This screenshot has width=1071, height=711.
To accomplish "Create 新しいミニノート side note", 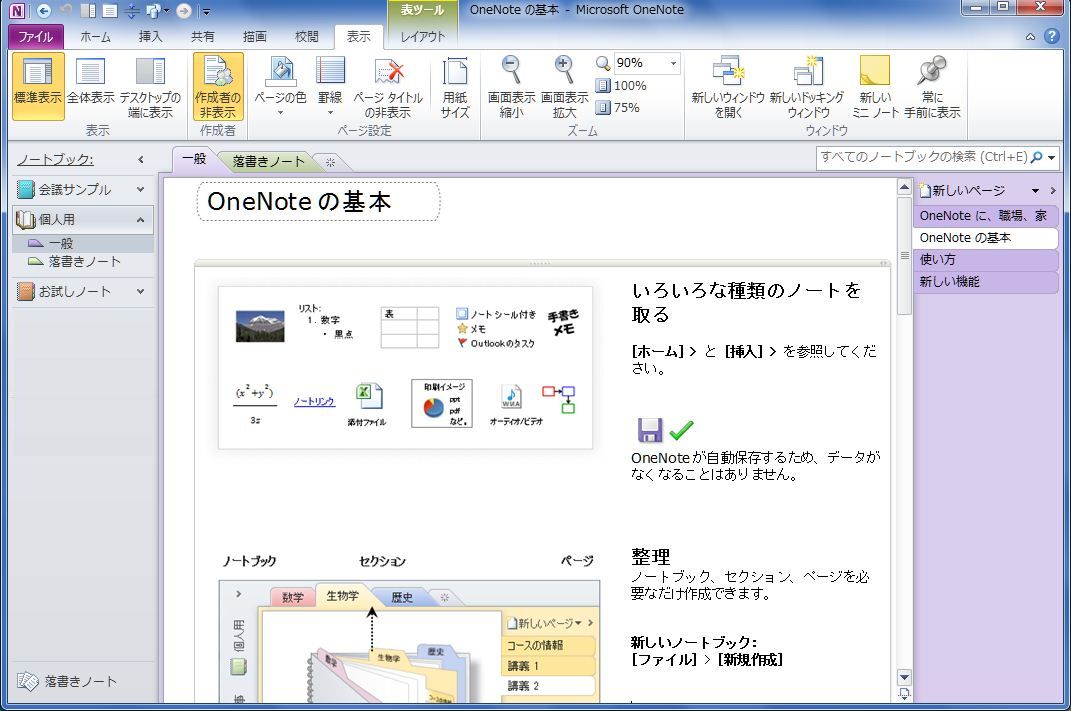I will click(x=875, y=87).
